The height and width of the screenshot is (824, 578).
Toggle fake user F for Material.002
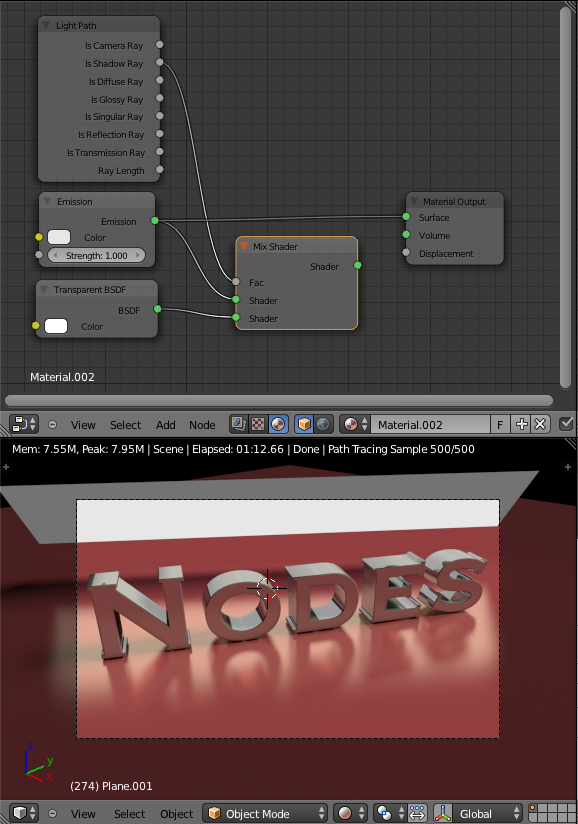coord(500,424)
